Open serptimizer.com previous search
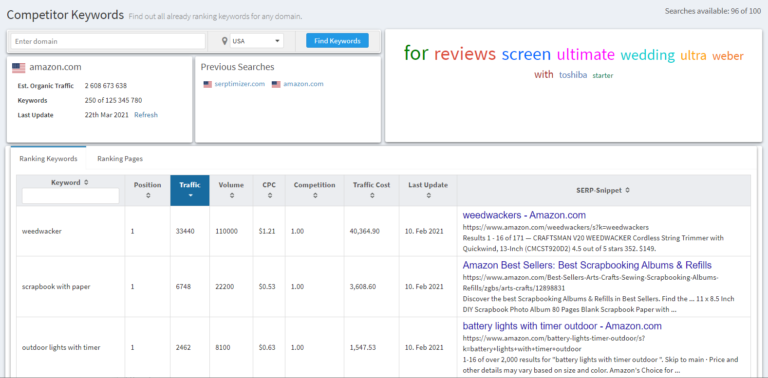This screenshot has height=378, width=768. click(x=240, y=84)
